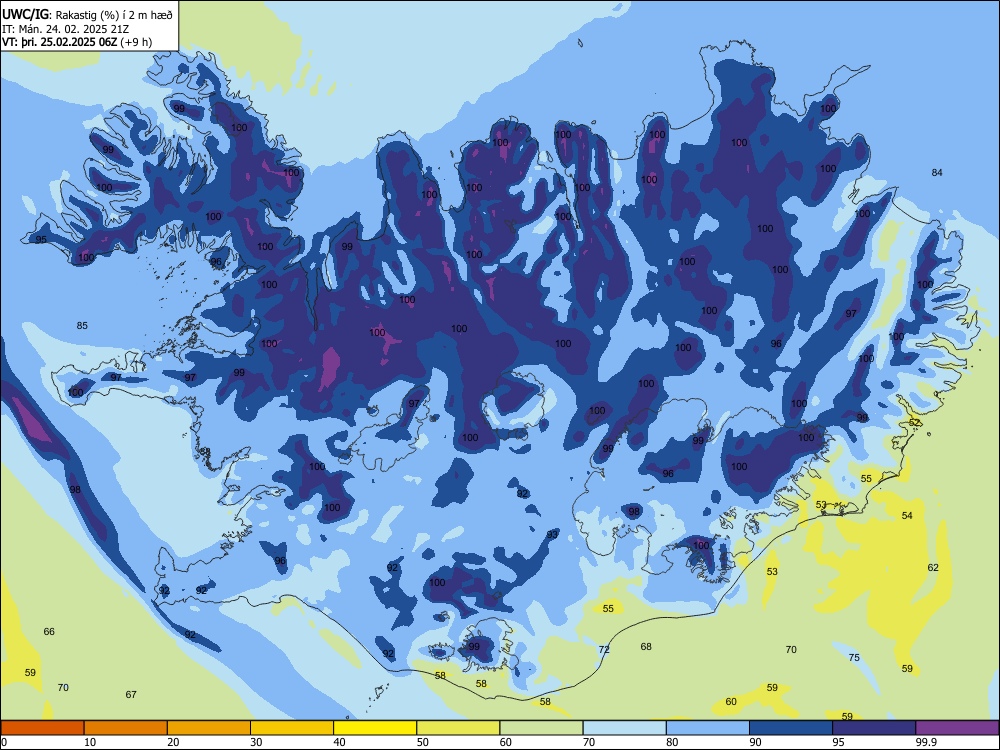
Task: Click the medium blue 80–90 legend swatch
Action: [x=708, y=728]
